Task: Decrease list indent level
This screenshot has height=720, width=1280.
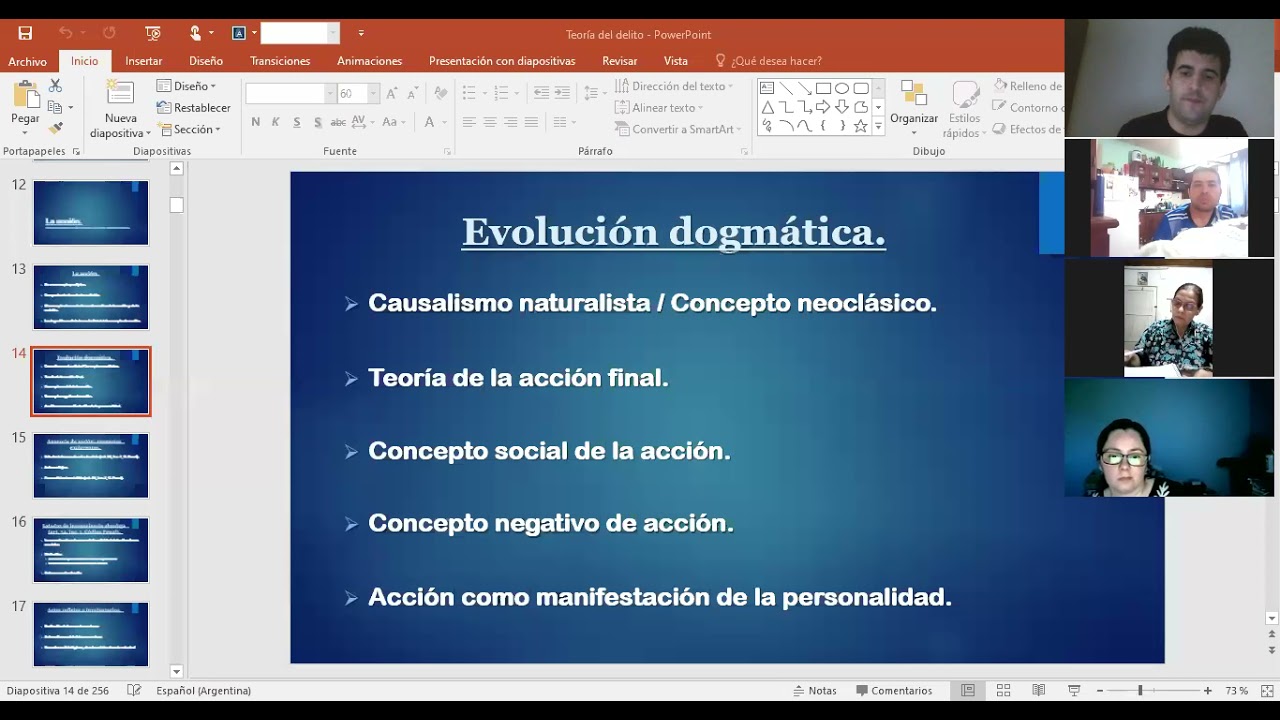Action: 541,93
